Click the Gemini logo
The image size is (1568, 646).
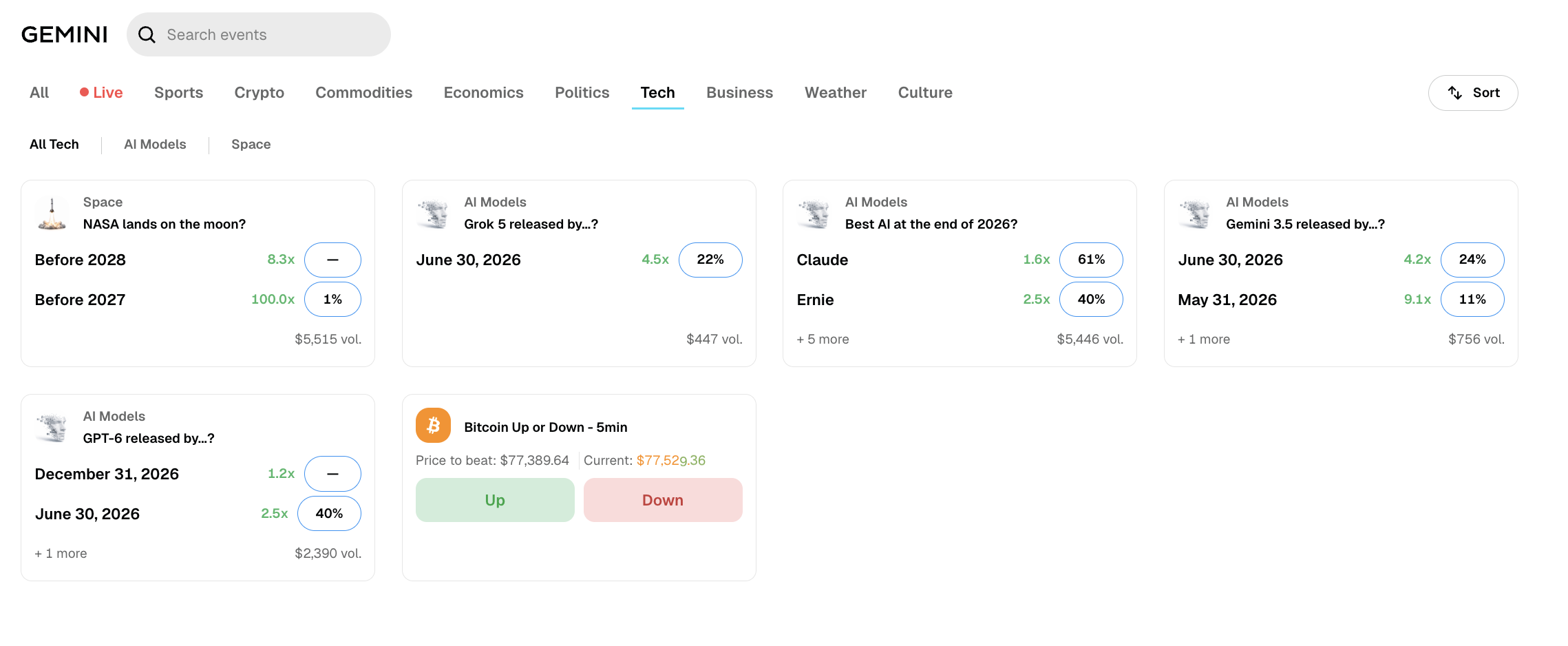pyautogui.click(x=65, y=34)
